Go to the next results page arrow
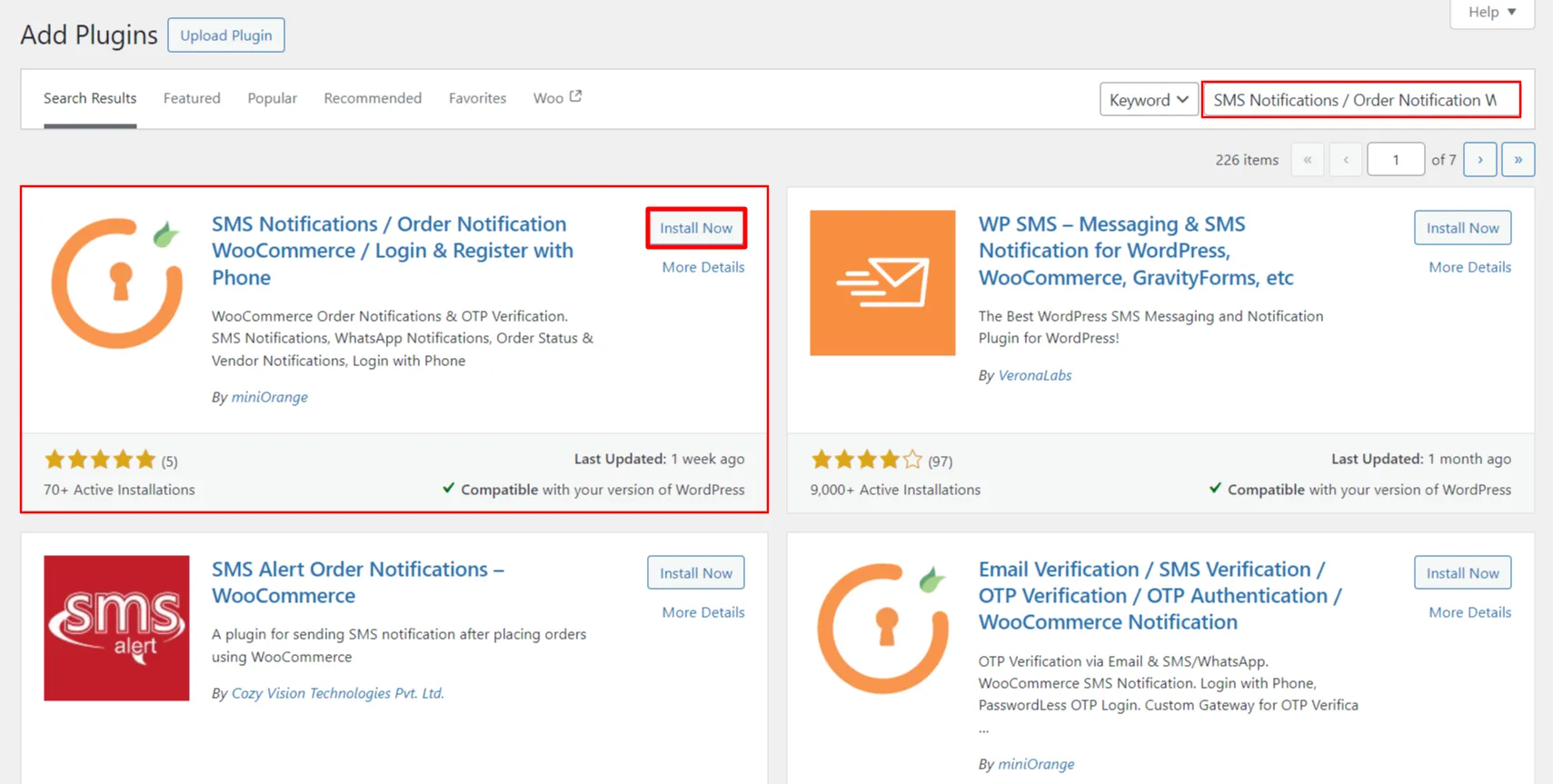Image resolution: width=1553 pixels, height=784 pixels. pos(1479,160)
